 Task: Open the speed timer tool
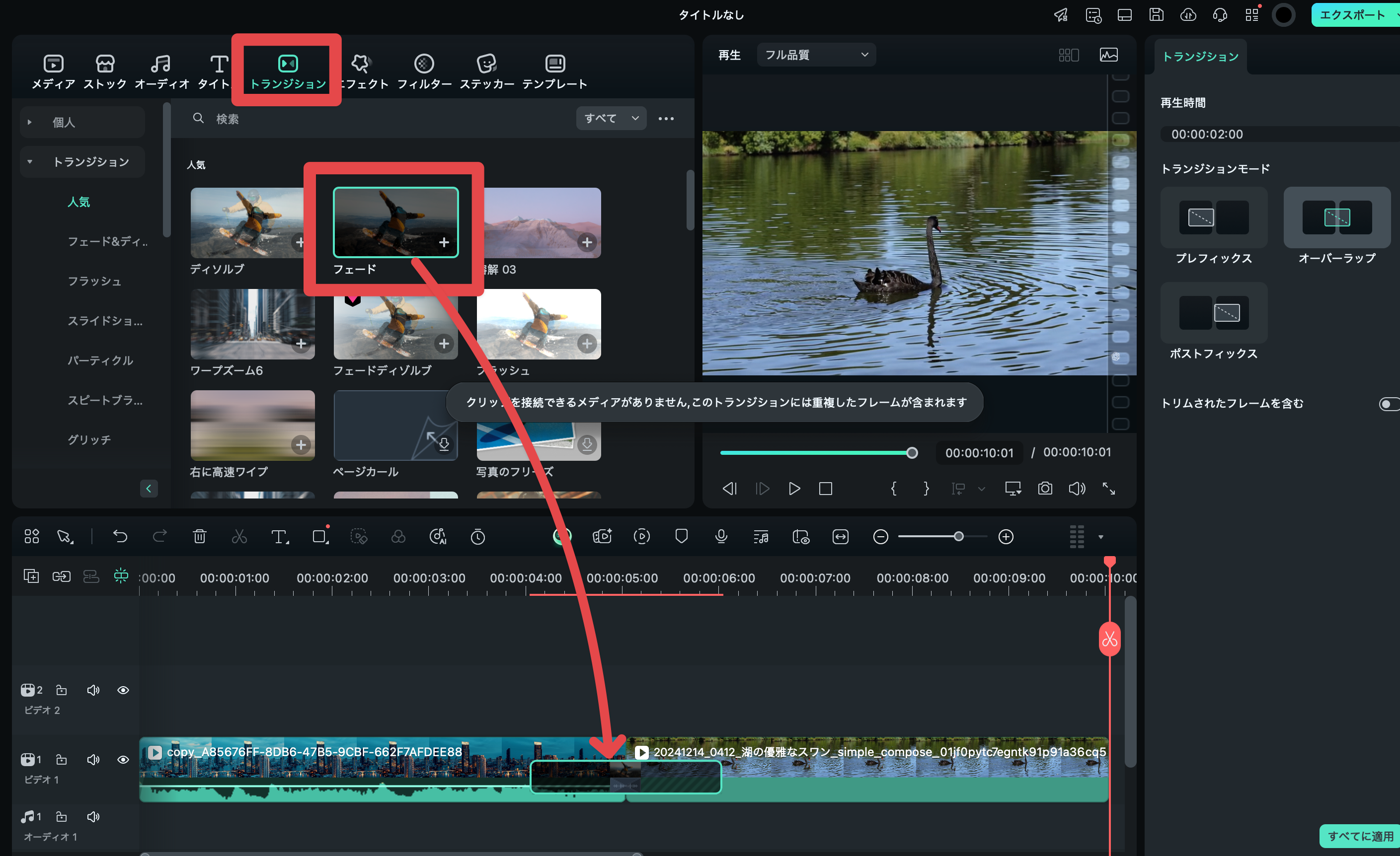pos(478,537)
